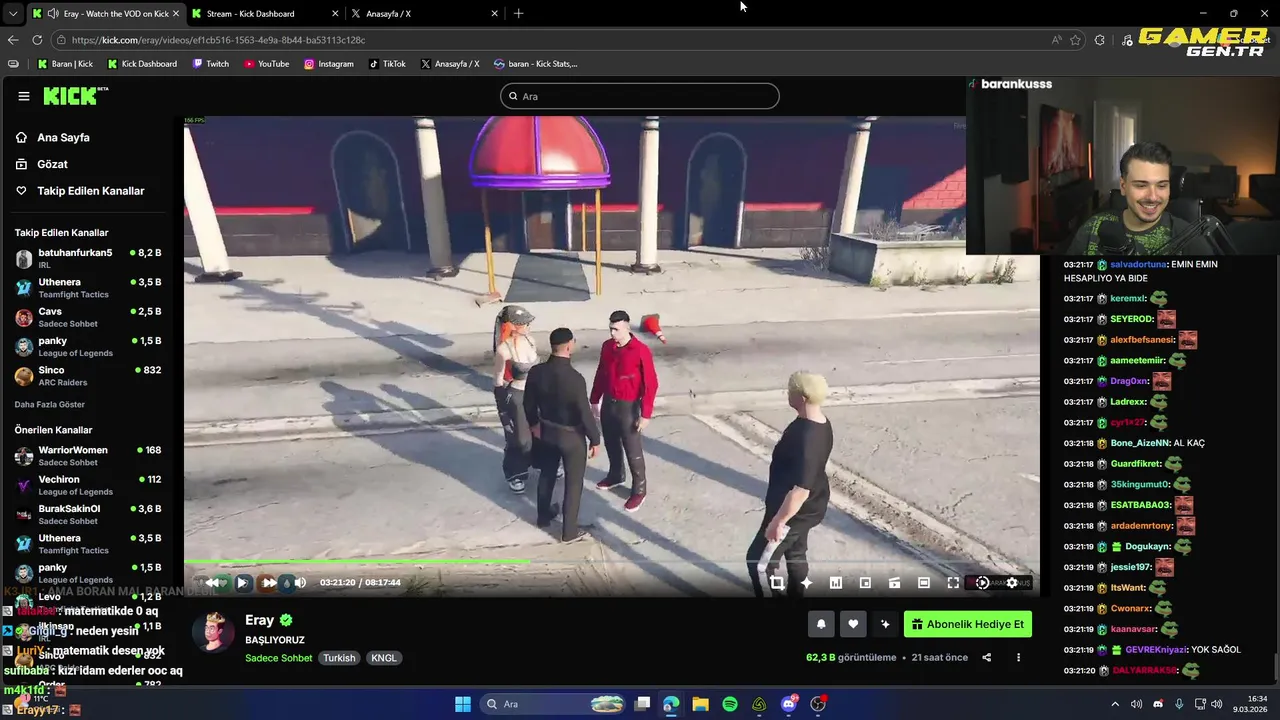Open Twitch bookmark

(x=210, y=64)
